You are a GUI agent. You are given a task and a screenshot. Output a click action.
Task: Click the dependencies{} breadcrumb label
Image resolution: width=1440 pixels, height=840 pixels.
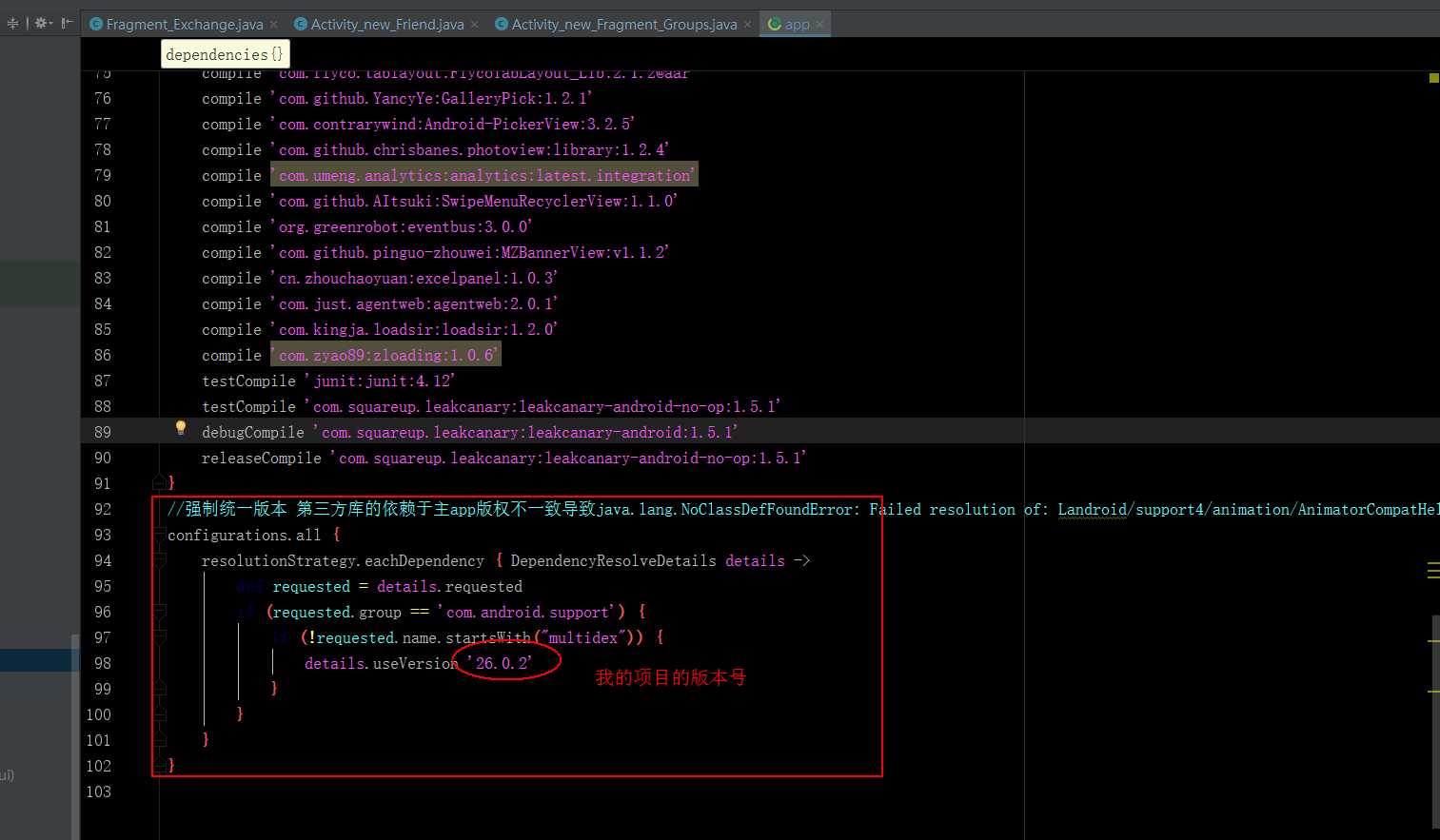pyautogui.click(x=224, y=55)
